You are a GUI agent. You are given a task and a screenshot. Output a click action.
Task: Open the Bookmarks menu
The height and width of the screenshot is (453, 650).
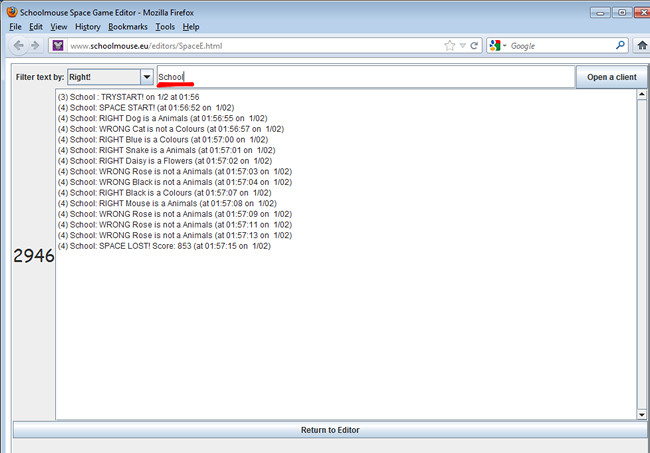point(127,26)
